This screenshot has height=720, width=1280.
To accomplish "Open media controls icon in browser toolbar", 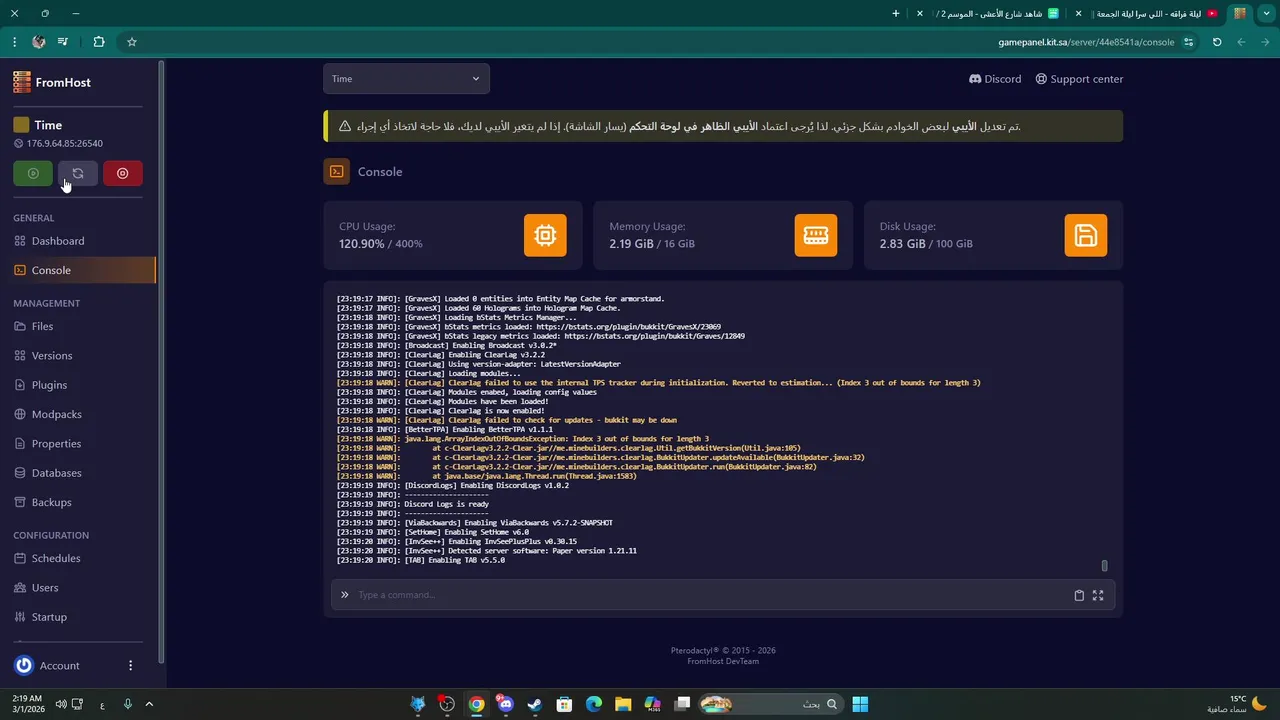I will click(63, 42).
